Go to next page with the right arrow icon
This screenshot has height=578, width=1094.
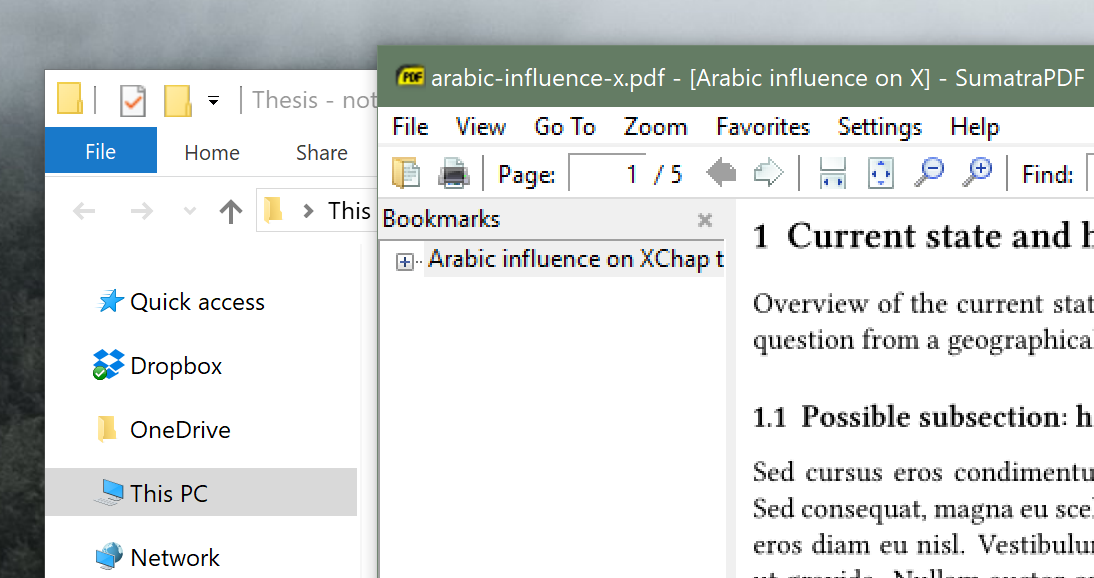click(x=767, y=172)
